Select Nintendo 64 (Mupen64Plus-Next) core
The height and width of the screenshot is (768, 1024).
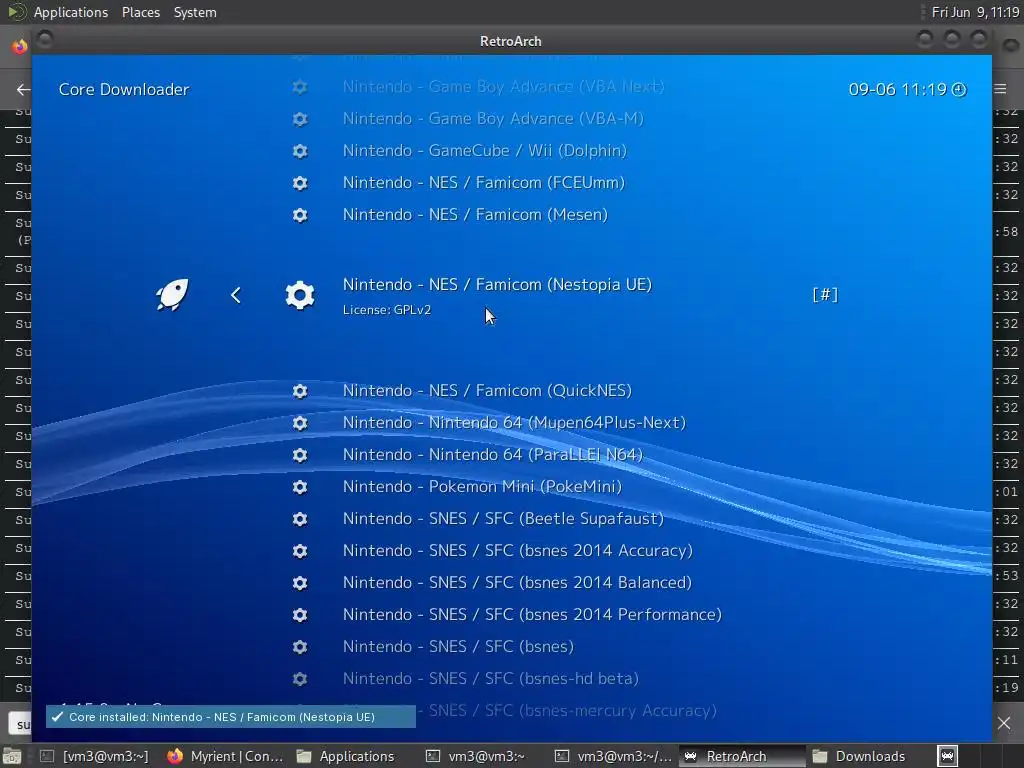click(x=514, y=422)
